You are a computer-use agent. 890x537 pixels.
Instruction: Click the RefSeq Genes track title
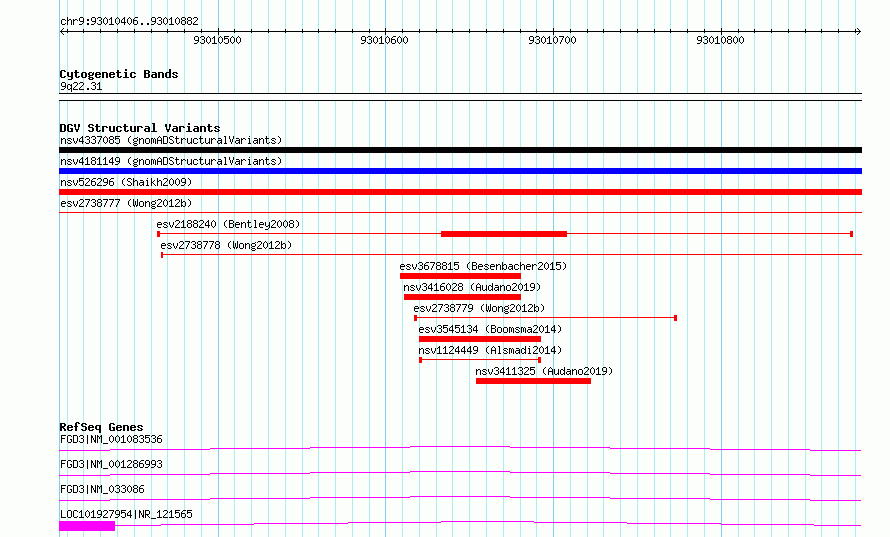coord(102,427)
